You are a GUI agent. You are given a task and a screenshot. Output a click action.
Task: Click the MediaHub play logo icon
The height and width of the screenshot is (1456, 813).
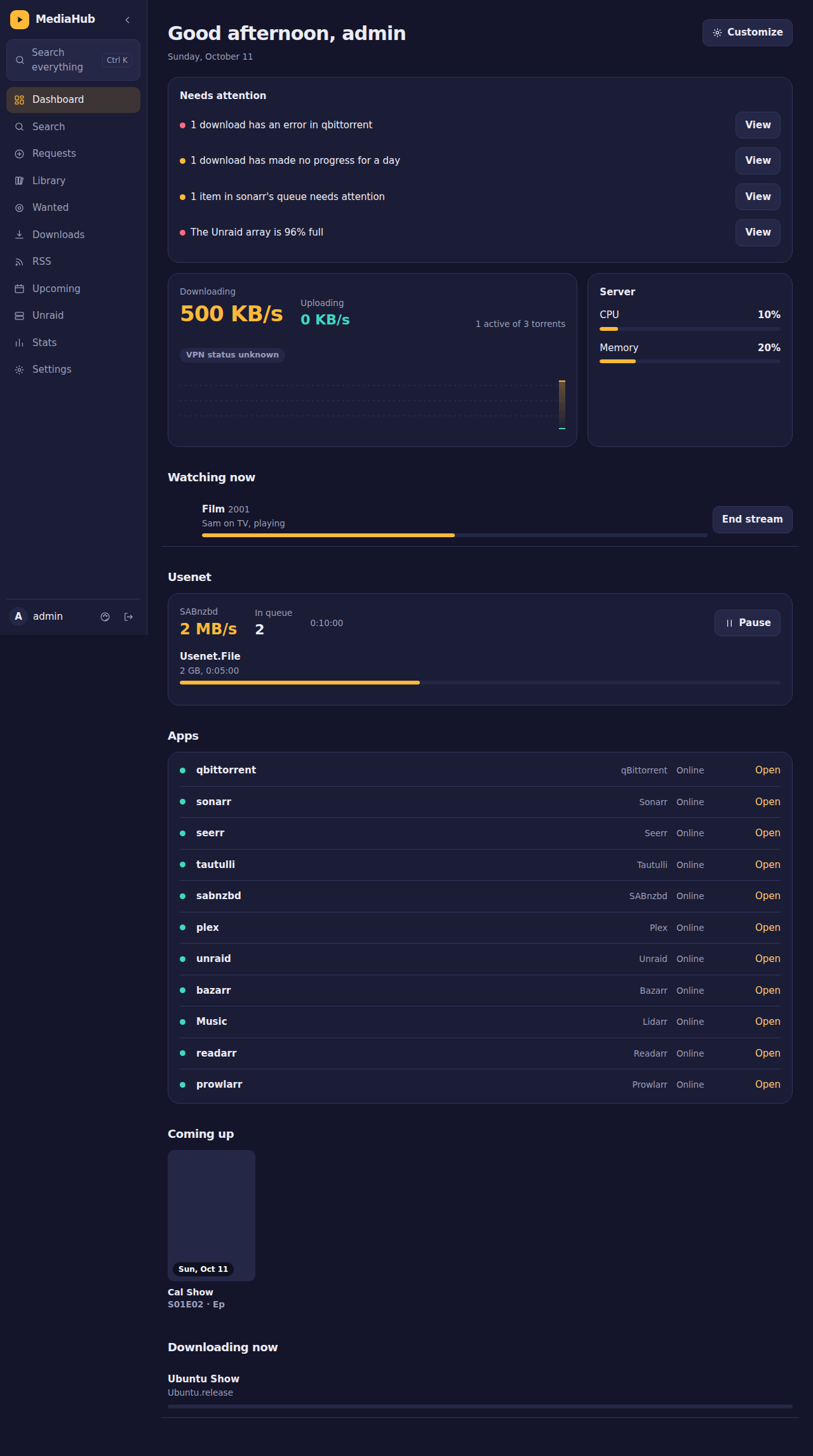[x=20, y=20]
